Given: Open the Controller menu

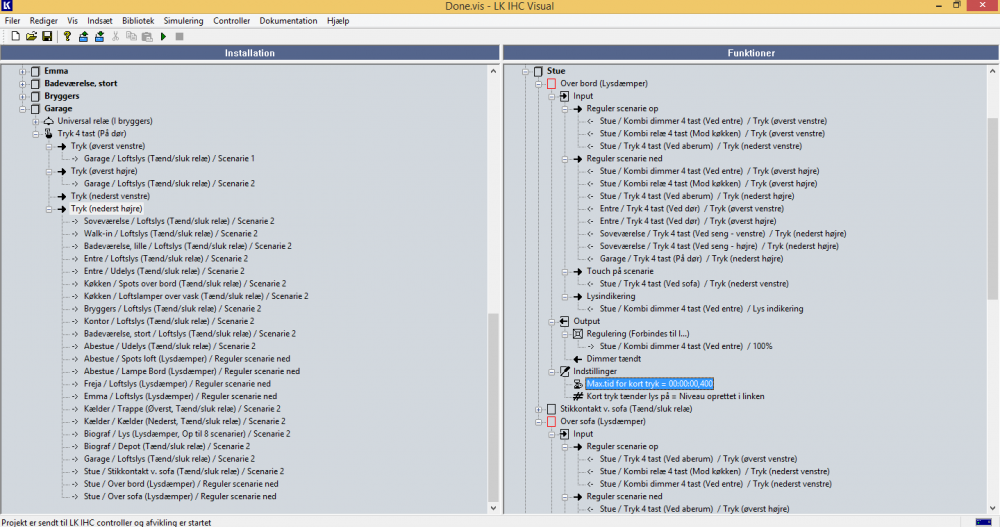Looking at the screenshot, I should point(232,21).
